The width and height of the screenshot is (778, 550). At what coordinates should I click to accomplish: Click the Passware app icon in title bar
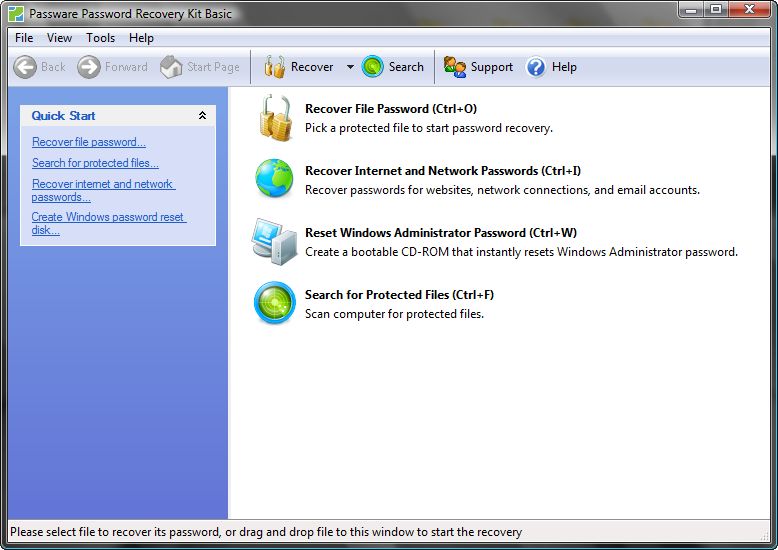tap(16, 14)
